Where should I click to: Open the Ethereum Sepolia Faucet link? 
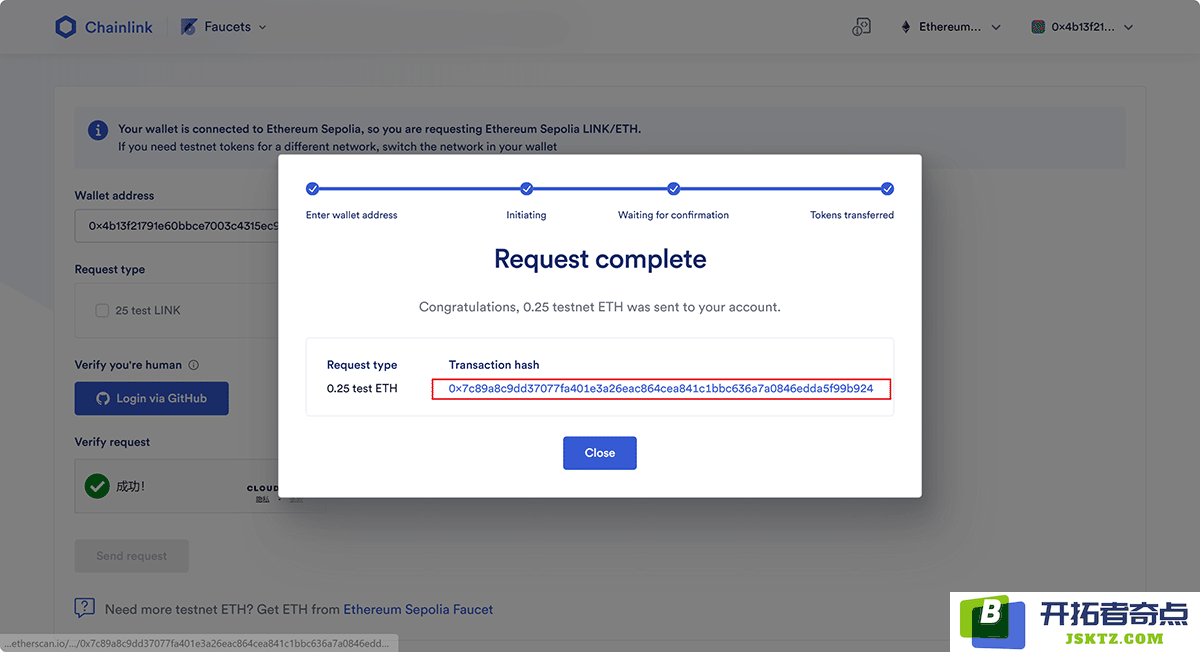point(418,609)
